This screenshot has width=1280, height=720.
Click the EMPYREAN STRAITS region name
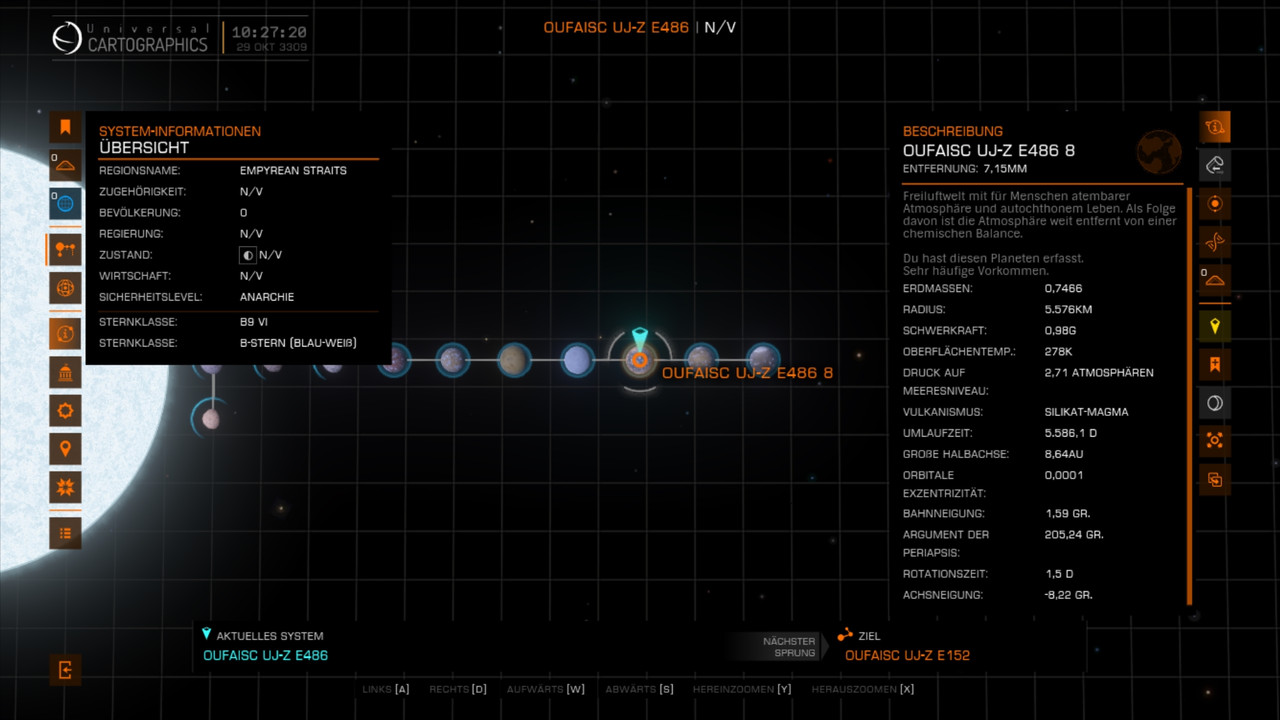pos(293,171)
